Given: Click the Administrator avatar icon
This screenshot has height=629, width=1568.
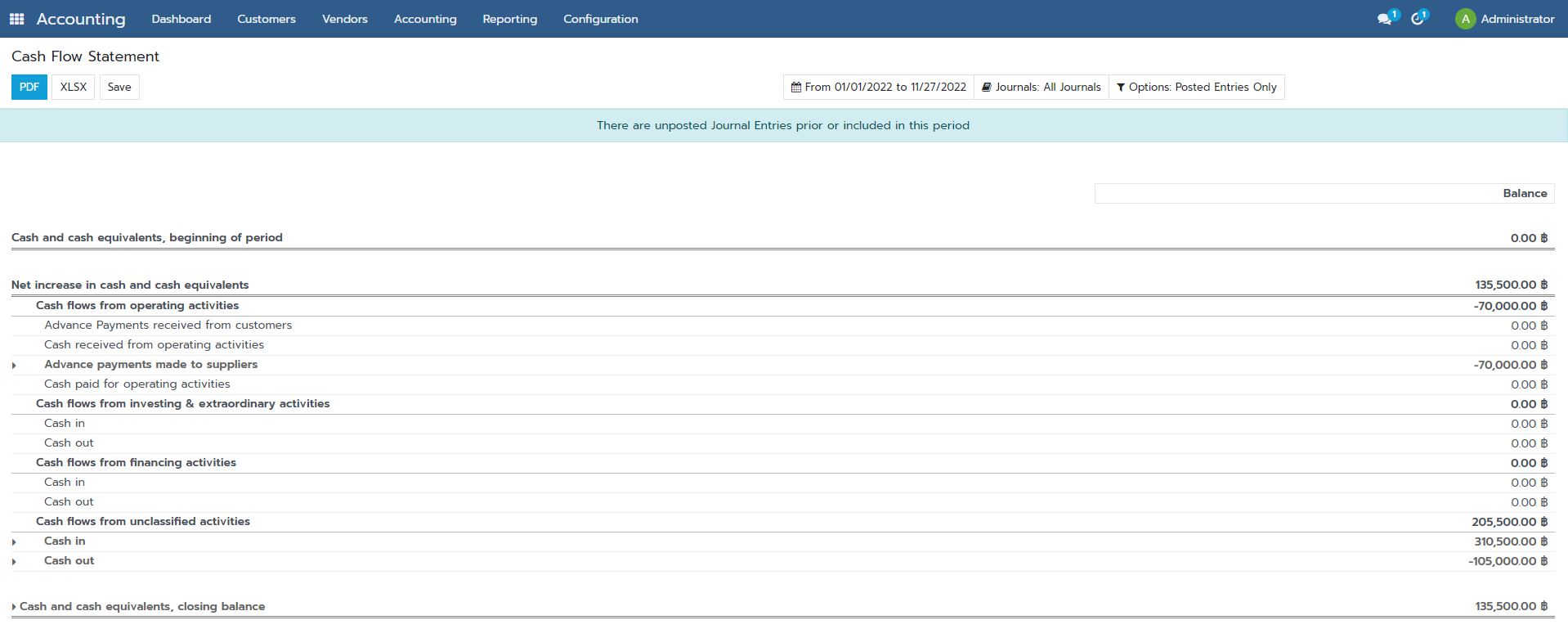Looking at the screenshot, I should click(x=1465, y=19).
